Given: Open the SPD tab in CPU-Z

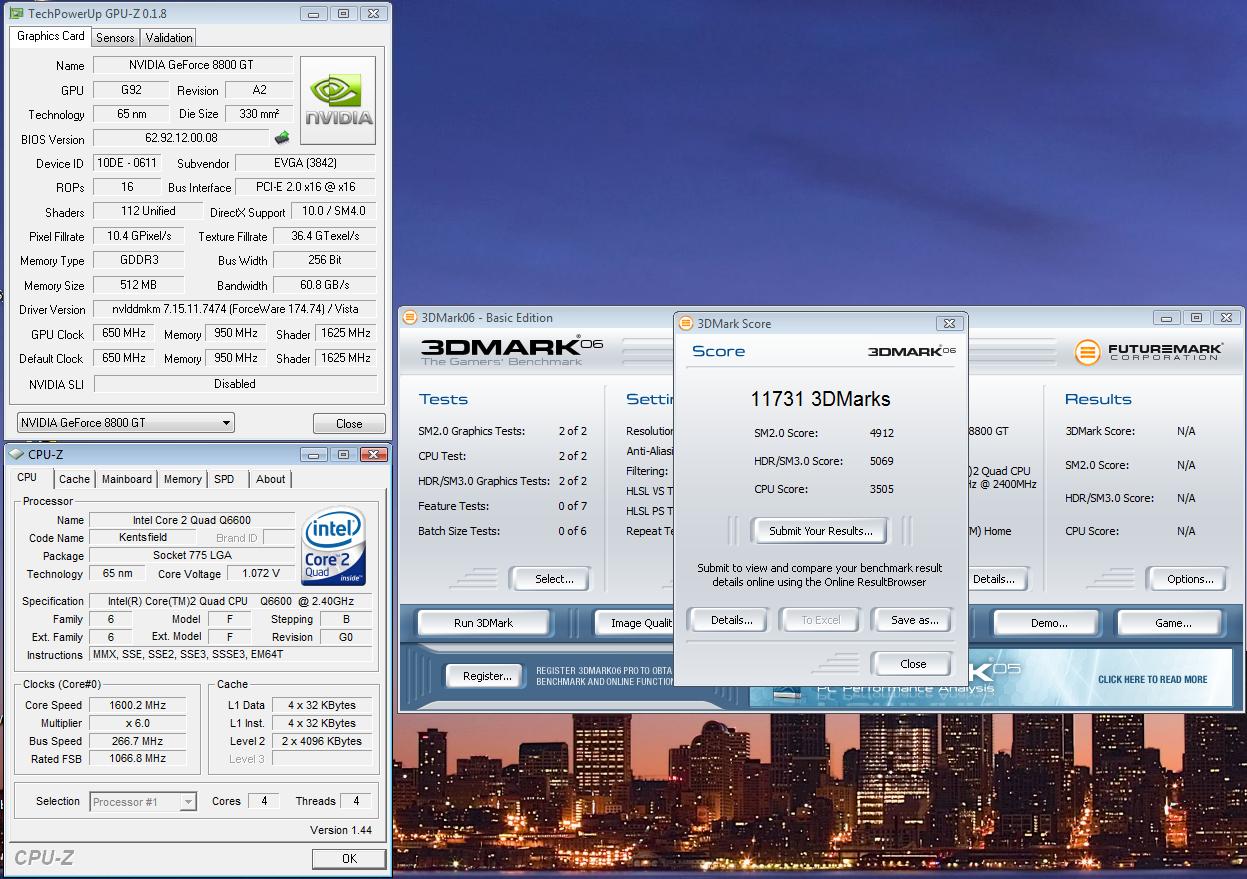Looking at the screenshot, I should [x=224, y=479].
